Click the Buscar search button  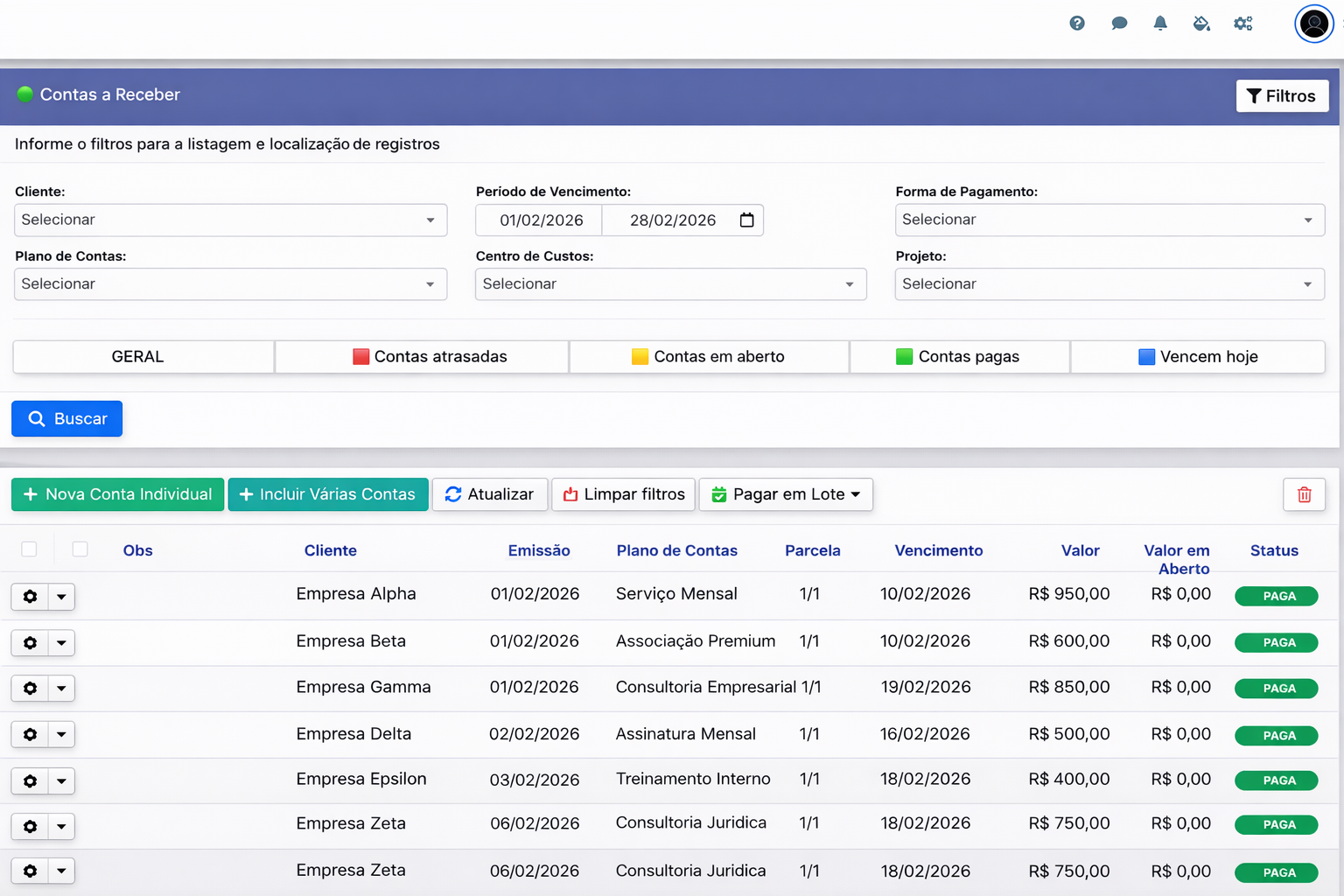67,419
